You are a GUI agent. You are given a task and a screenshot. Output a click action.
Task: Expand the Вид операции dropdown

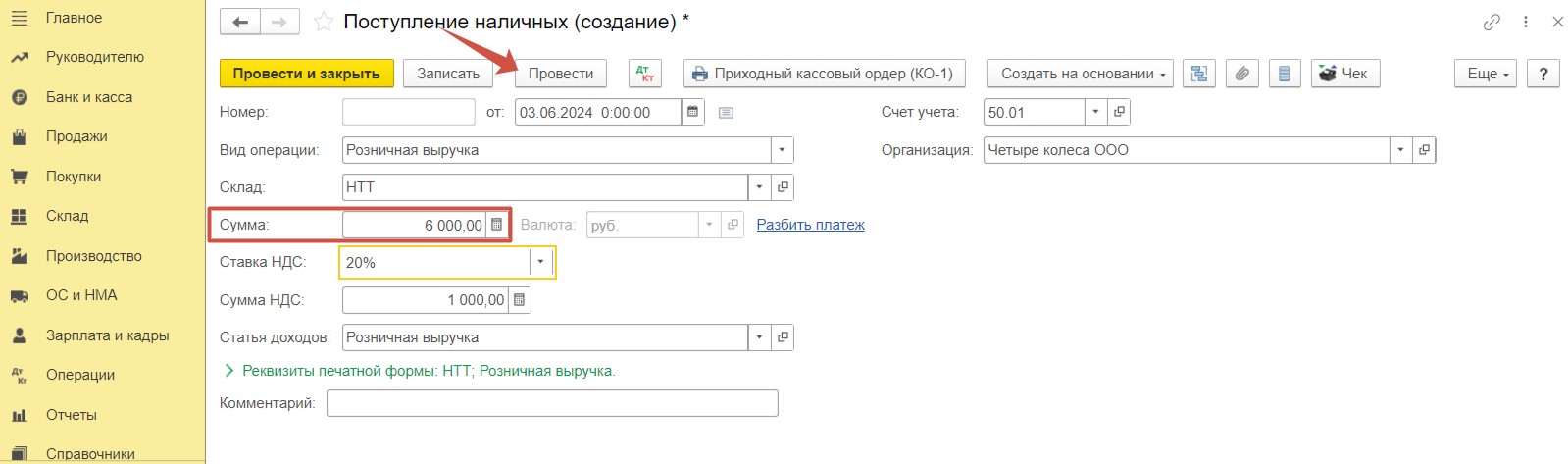[782, 150]
